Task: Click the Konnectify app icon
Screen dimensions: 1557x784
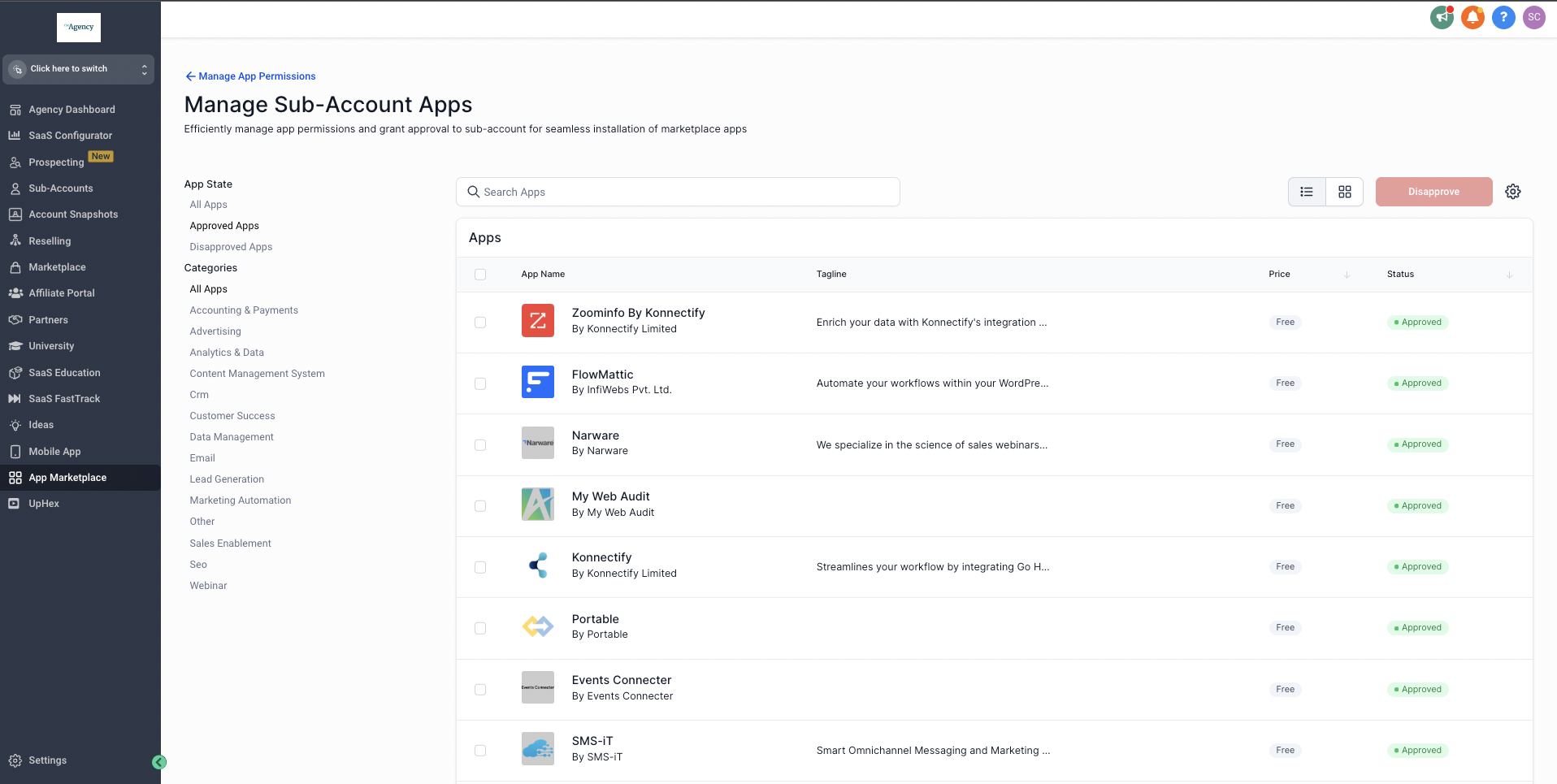Action: click(x=538, y=565)
